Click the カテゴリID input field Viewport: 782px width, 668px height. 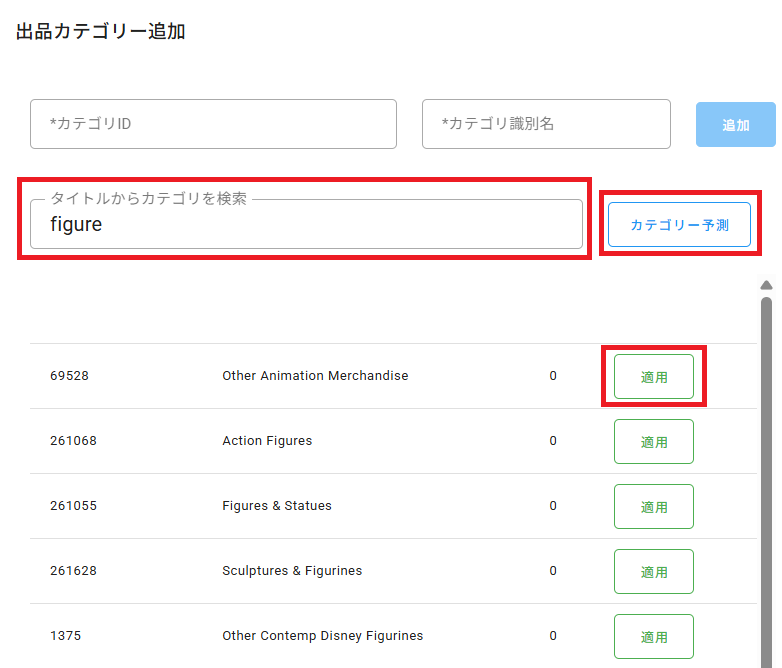pos(213,124)
